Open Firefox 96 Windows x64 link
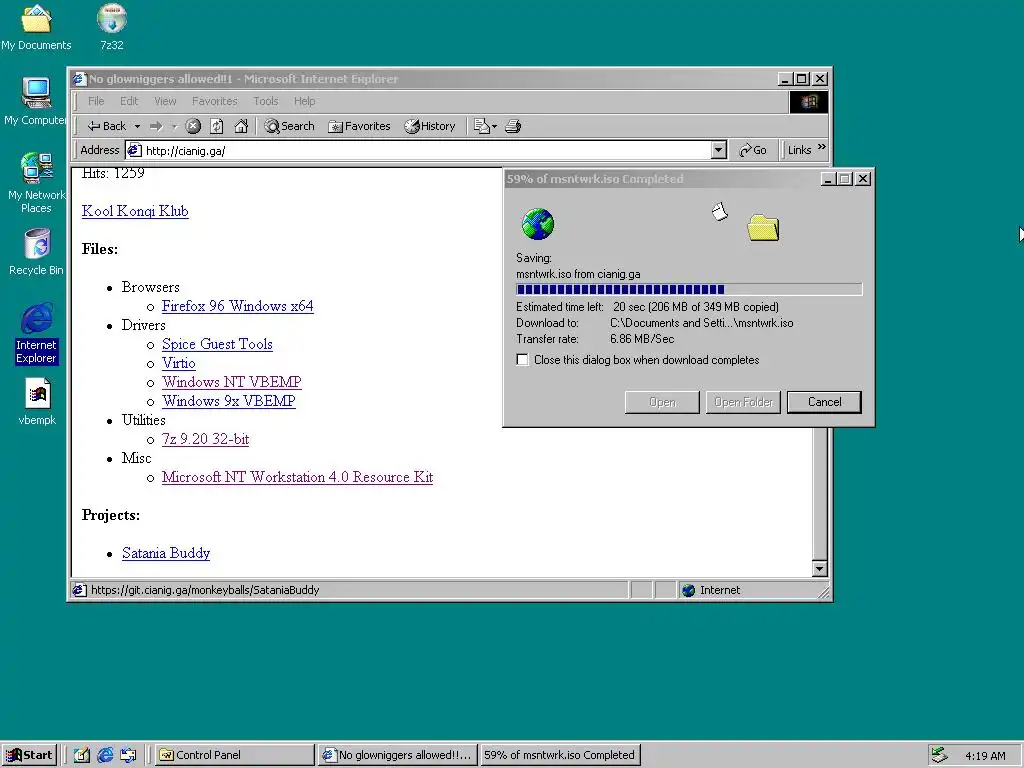 (238, 306)
